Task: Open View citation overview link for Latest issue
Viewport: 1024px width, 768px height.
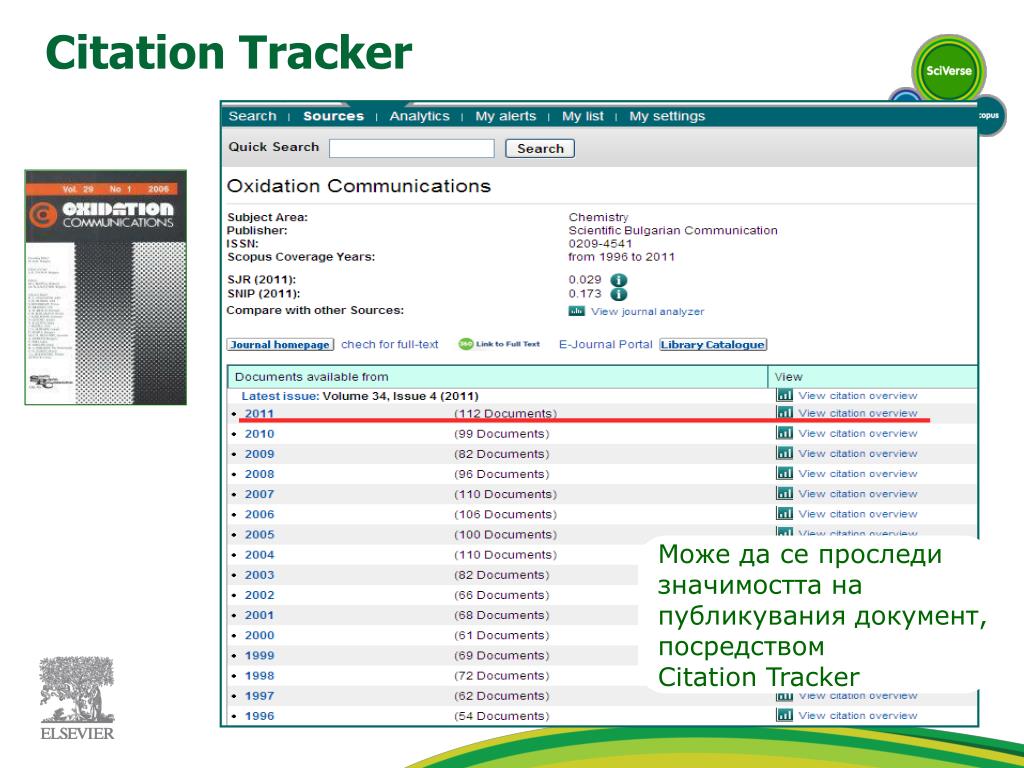Action: (857, 396)
